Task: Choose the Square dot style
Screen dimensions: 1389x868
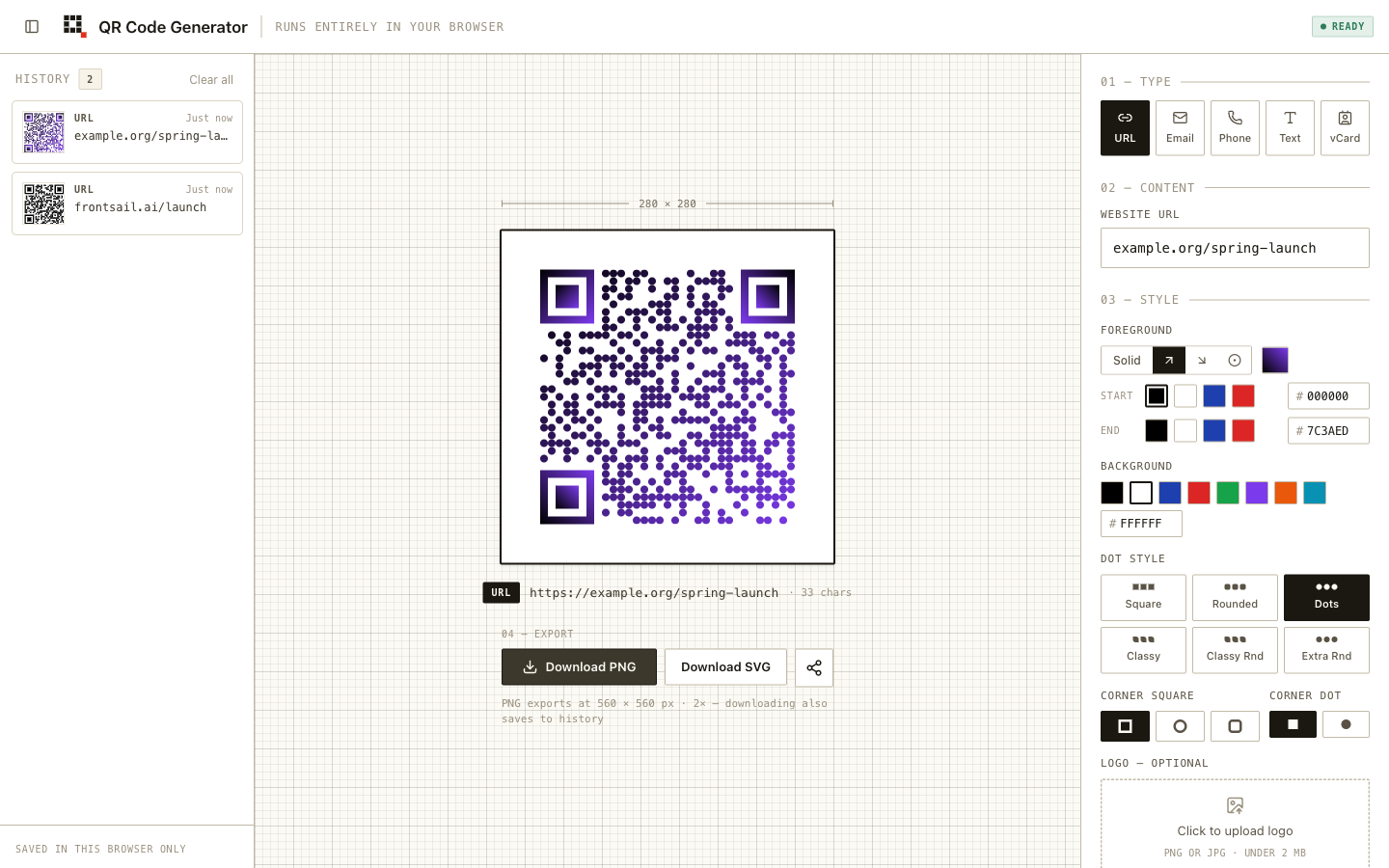Action: 1143,598
